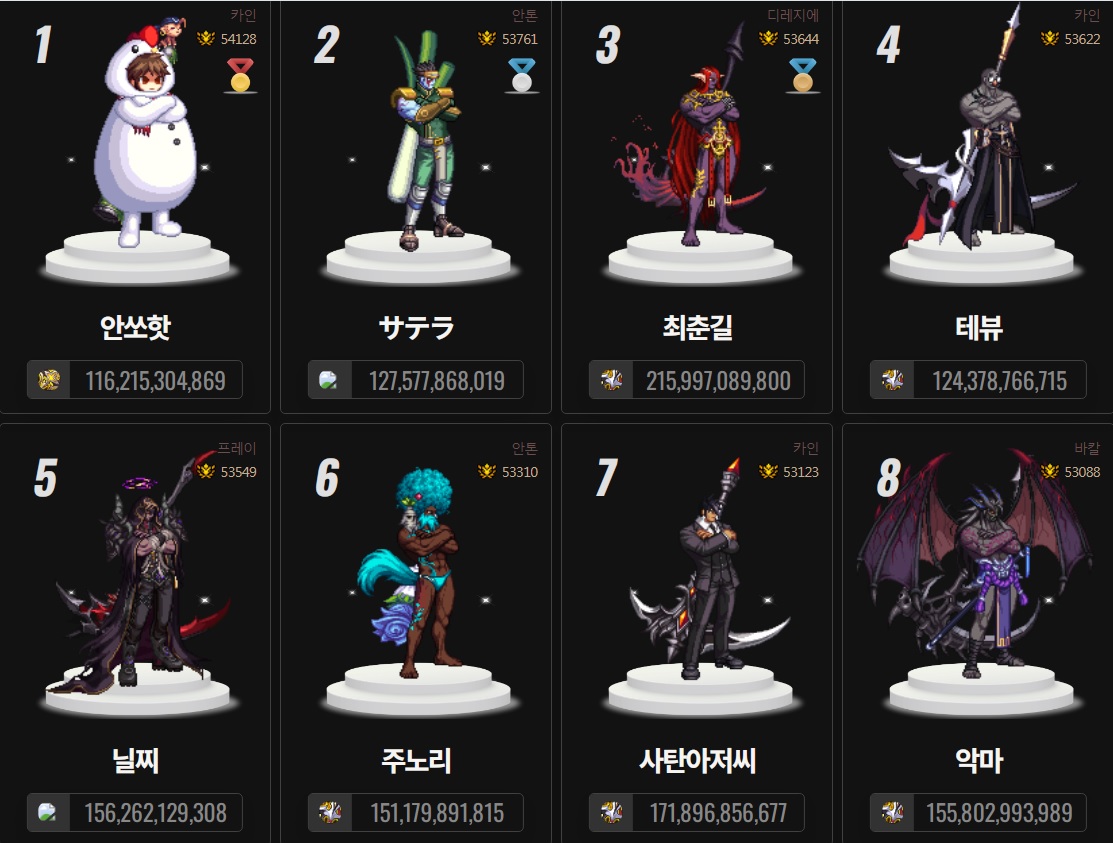The width and height of the screenshot is (1113, 843).
Task: Open character name 사탄아저씨
Action: [698, 761]
